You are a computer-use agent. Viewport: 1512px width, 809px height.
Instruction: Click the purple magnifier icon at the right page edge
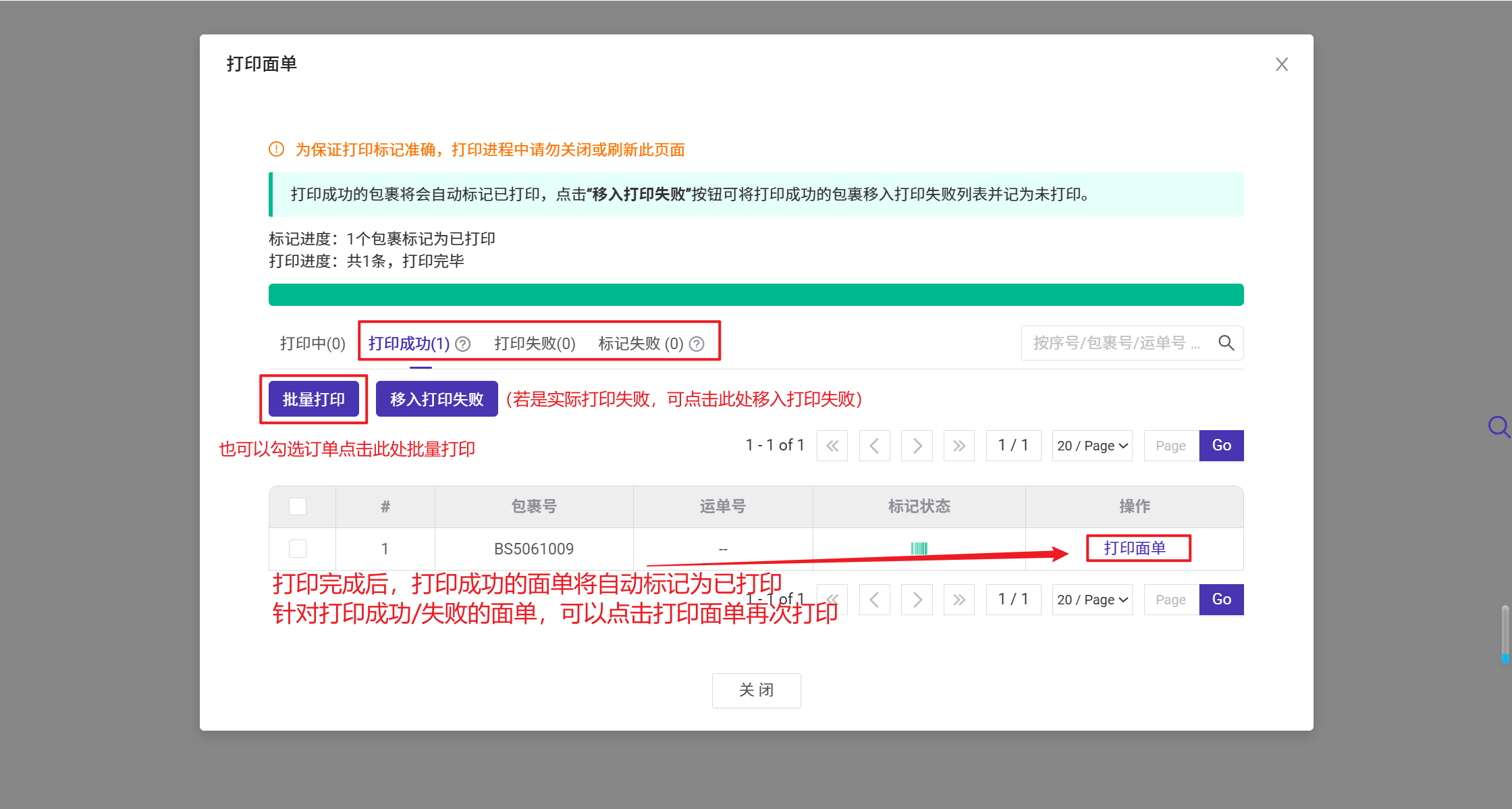(1498, 427)
